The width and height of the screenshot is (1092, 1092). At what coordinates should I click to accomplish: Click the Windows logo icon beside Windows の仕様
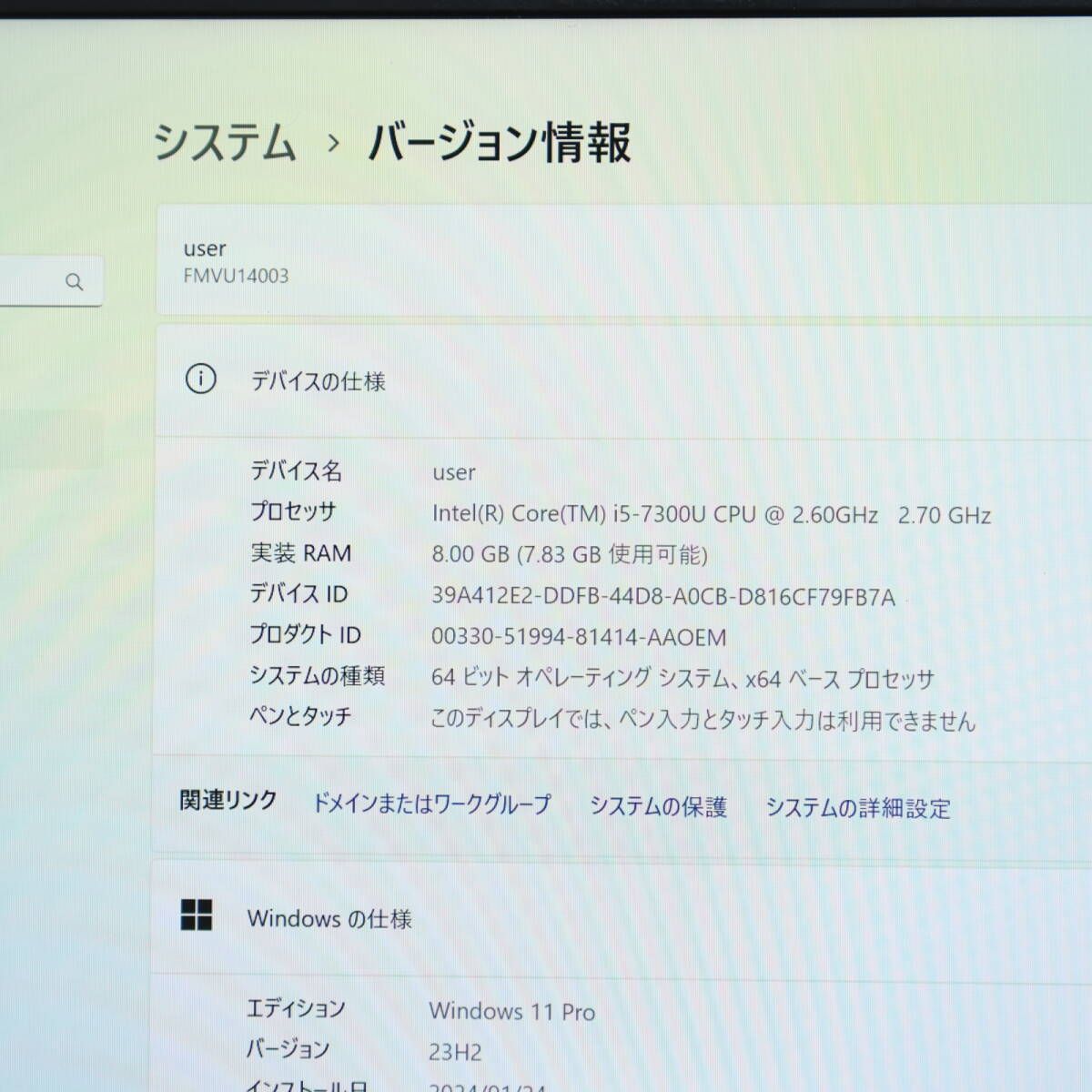click(197, 915)
